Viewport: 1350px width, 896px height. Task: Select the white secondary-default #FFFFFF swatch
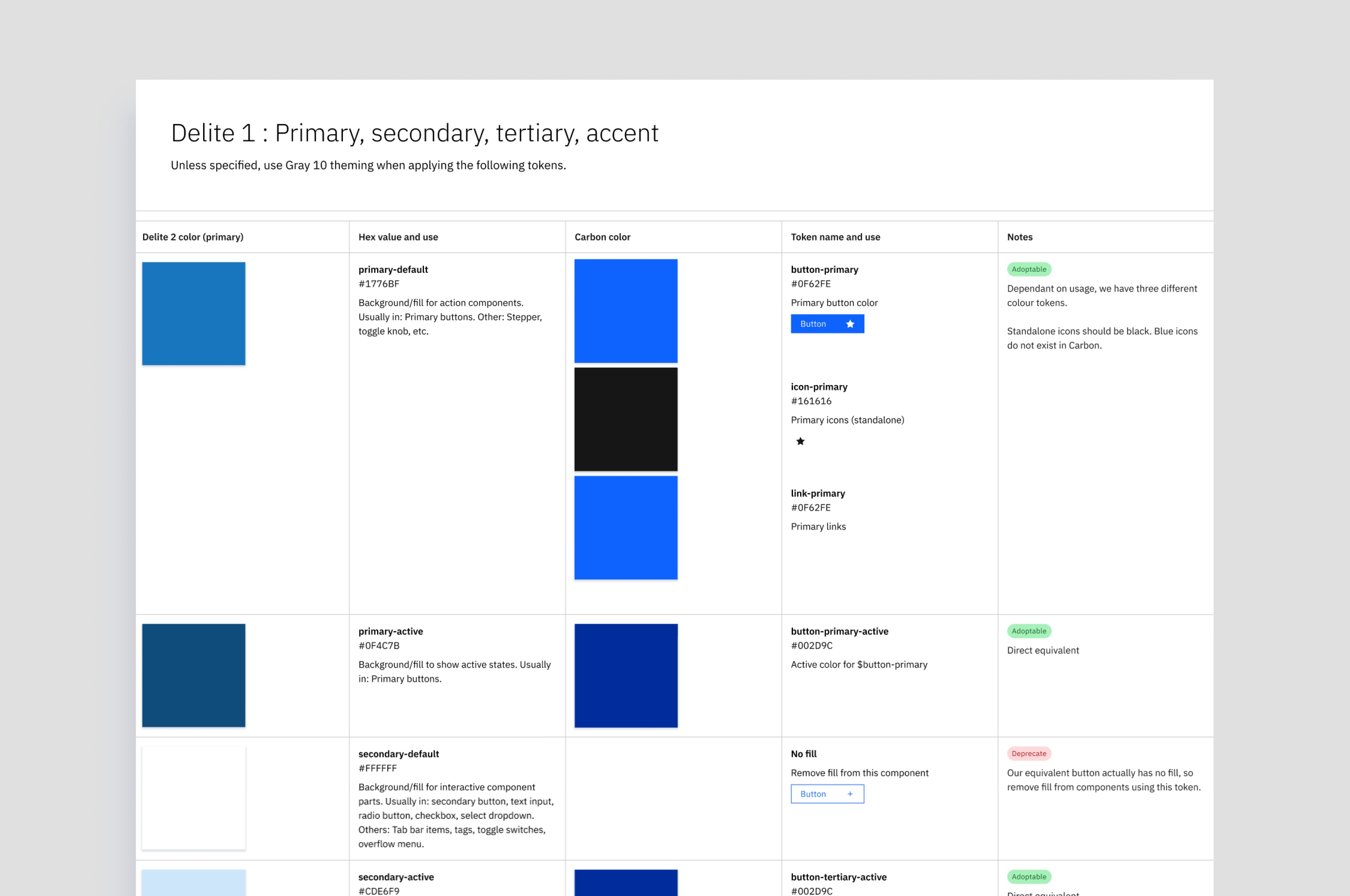(194, 798)
